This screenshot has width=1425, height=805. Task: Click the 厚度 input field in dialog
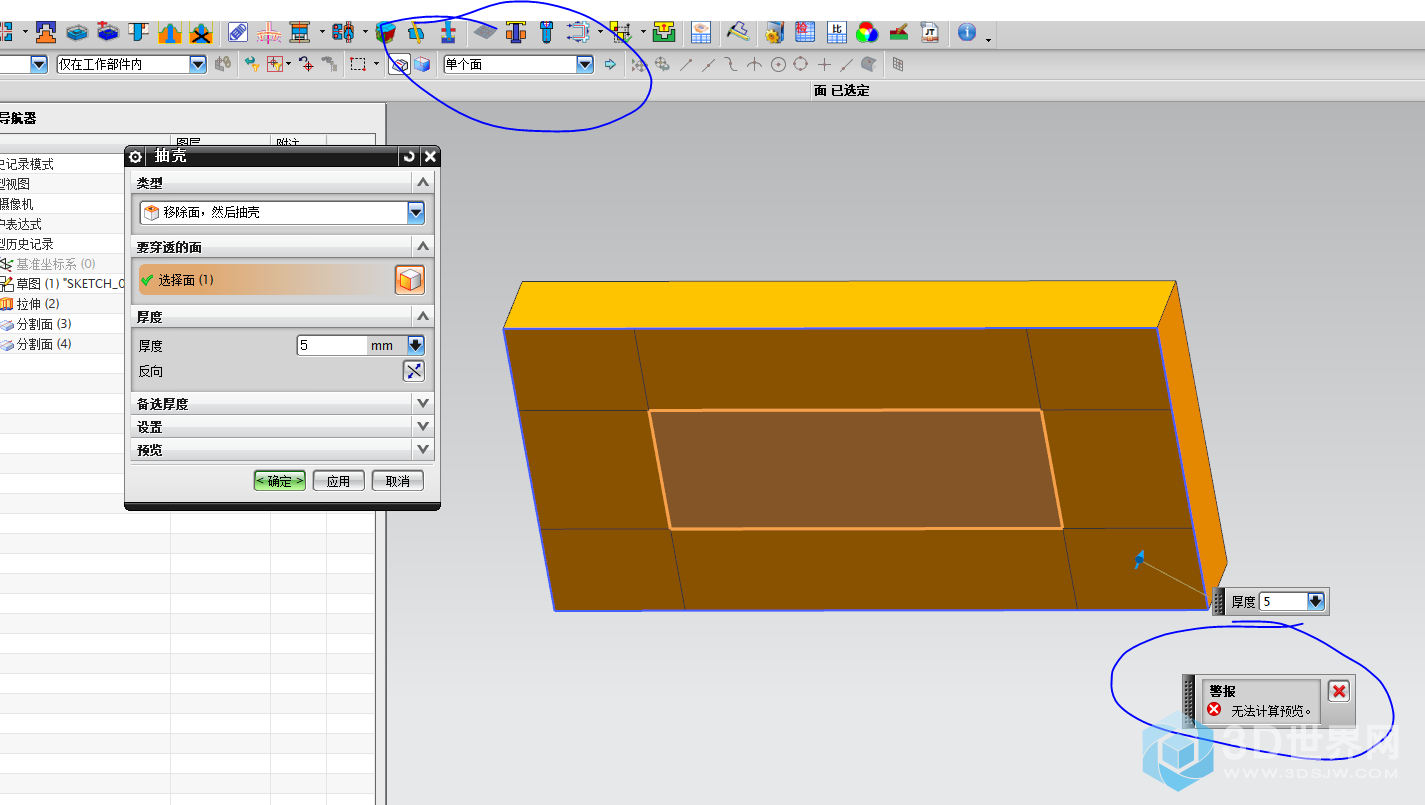coord(332,345)
